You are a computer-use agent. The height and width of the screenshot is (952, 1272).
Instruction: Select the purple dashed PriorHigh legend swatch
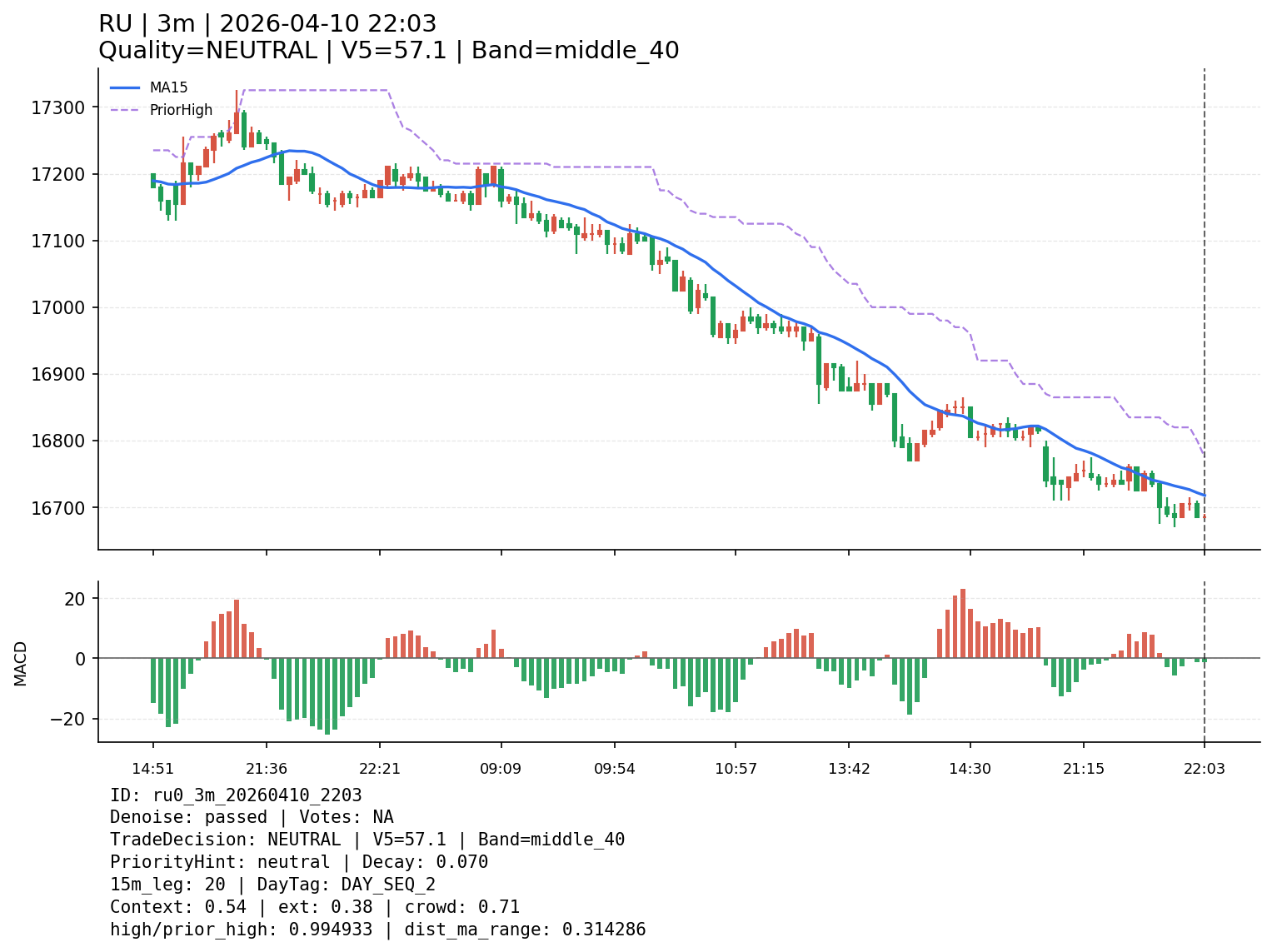click(125, 110)
